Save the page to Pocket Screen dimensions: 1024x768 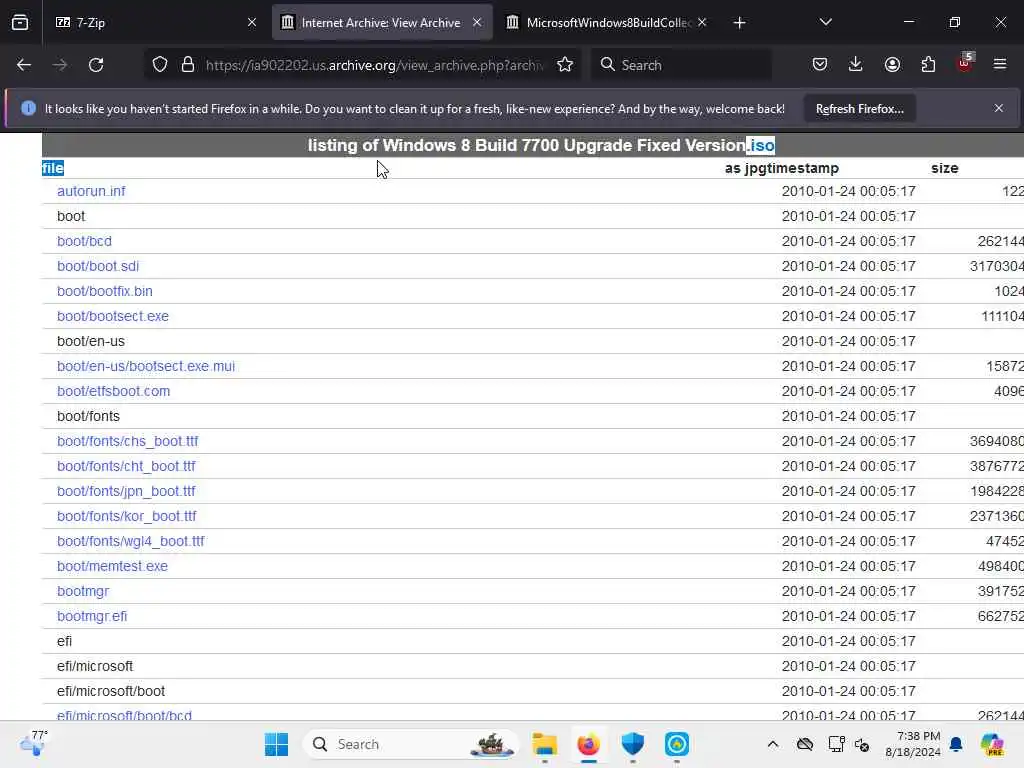click(820, 65)
